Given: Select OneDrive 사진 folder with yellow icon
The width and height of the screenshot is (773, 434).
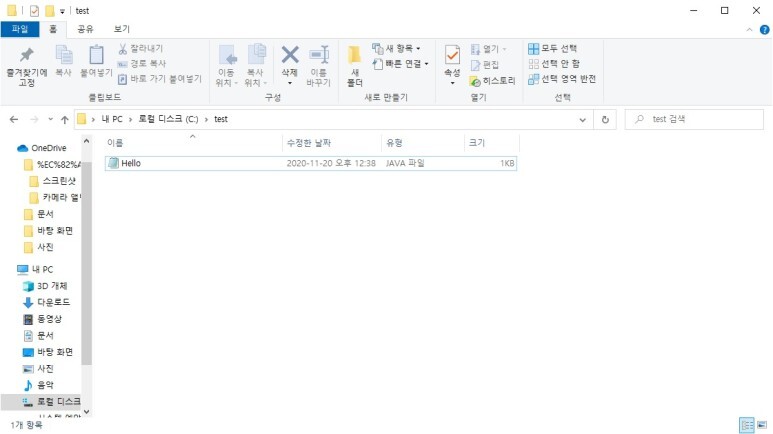Looking at the screenshot, I should click(39, 247).
